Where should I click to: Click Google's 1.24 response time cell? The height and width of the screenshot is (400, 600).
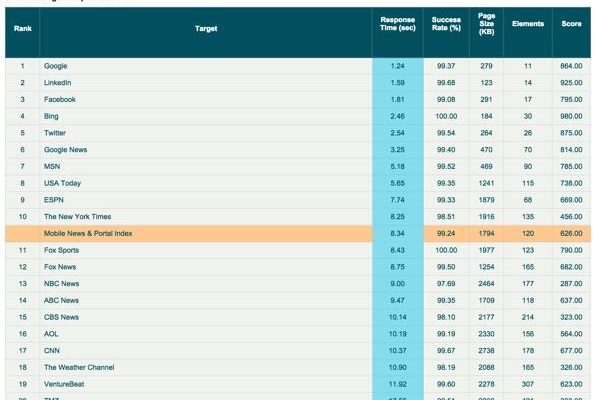coord(398,66)
